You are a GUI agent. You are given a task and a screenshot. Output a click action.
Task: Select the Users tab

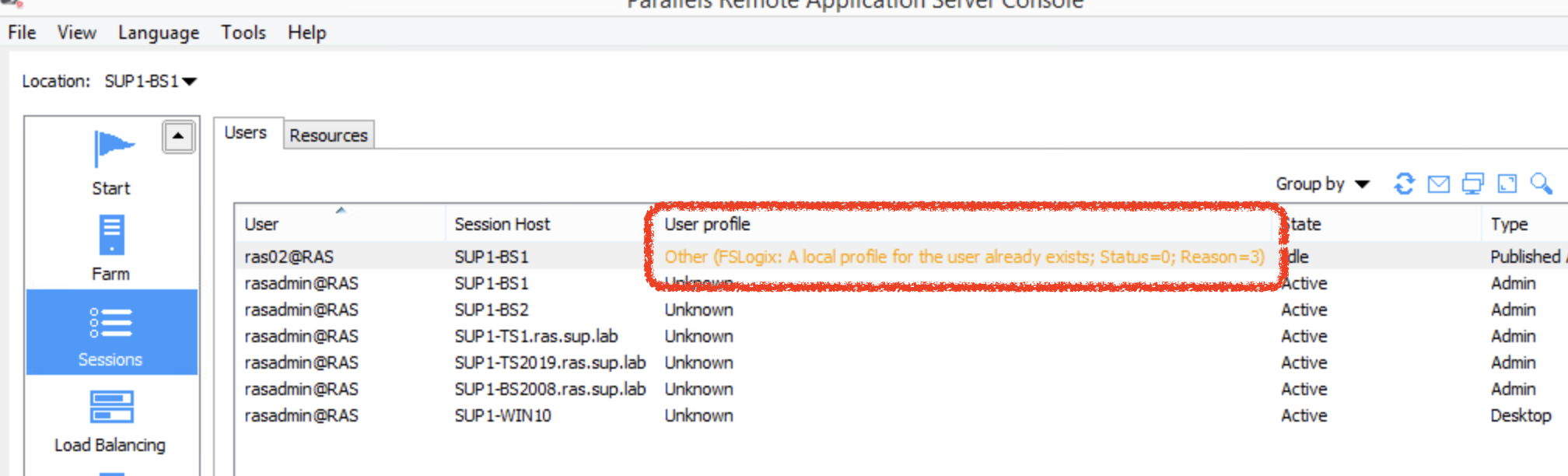(246, 133)
